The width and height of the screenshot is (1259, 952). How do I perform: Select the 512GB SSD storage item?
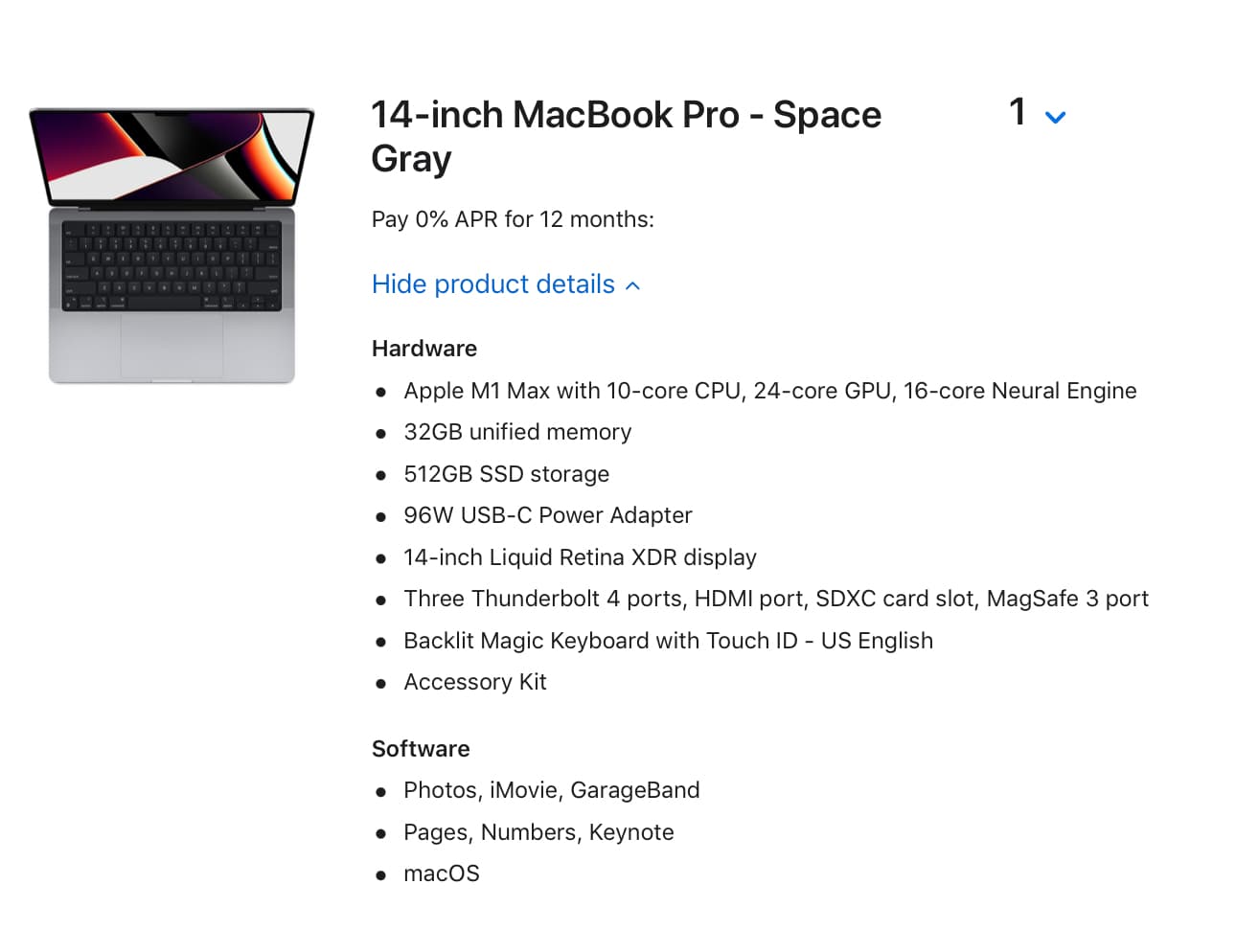click(506, 474)
